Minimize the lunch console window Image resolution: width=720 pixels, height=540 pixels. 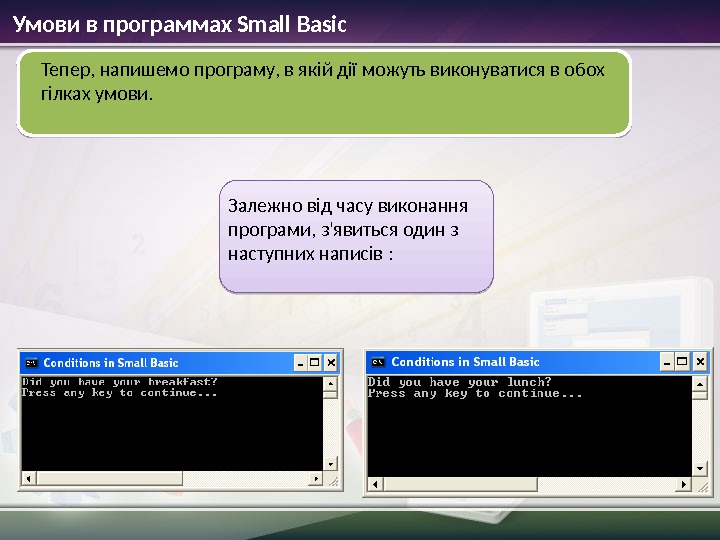point(667,362)
